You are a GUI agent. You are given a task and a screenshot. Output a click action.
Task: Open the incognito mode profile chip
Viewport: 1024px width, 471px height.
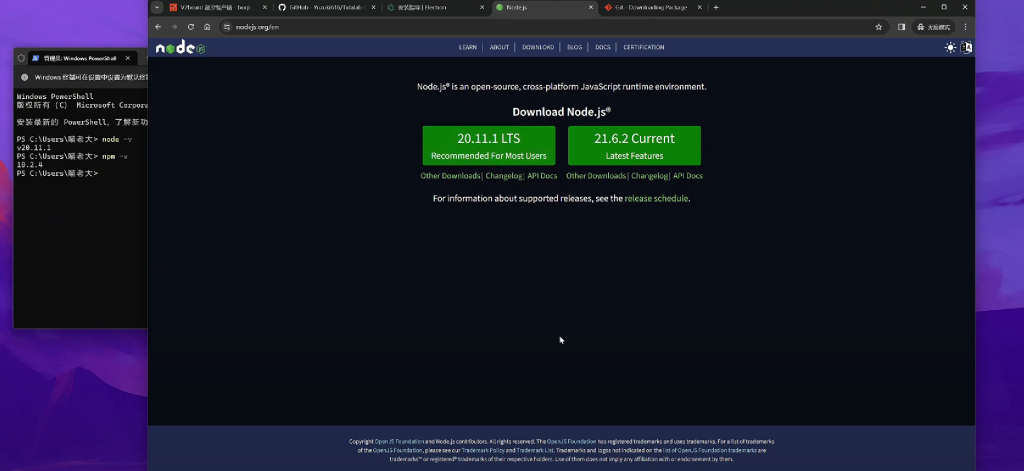click(933, 27)
